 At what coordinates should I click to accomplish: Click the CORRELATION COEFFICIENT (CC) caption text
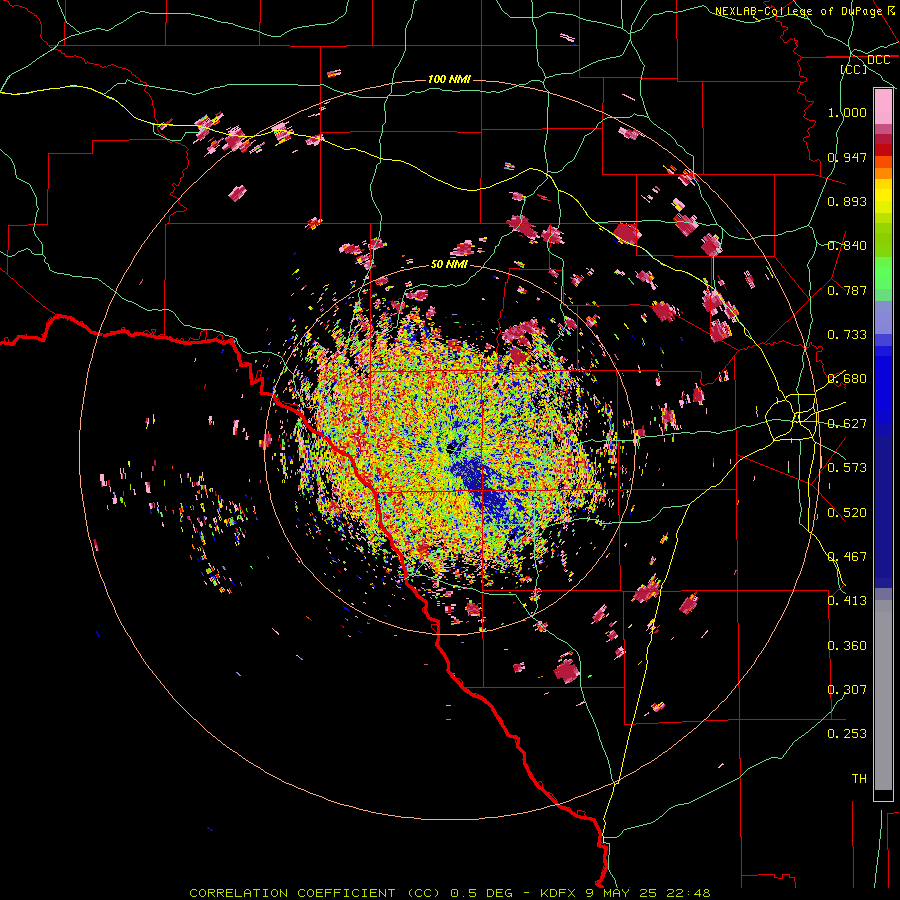coord(315,893)
